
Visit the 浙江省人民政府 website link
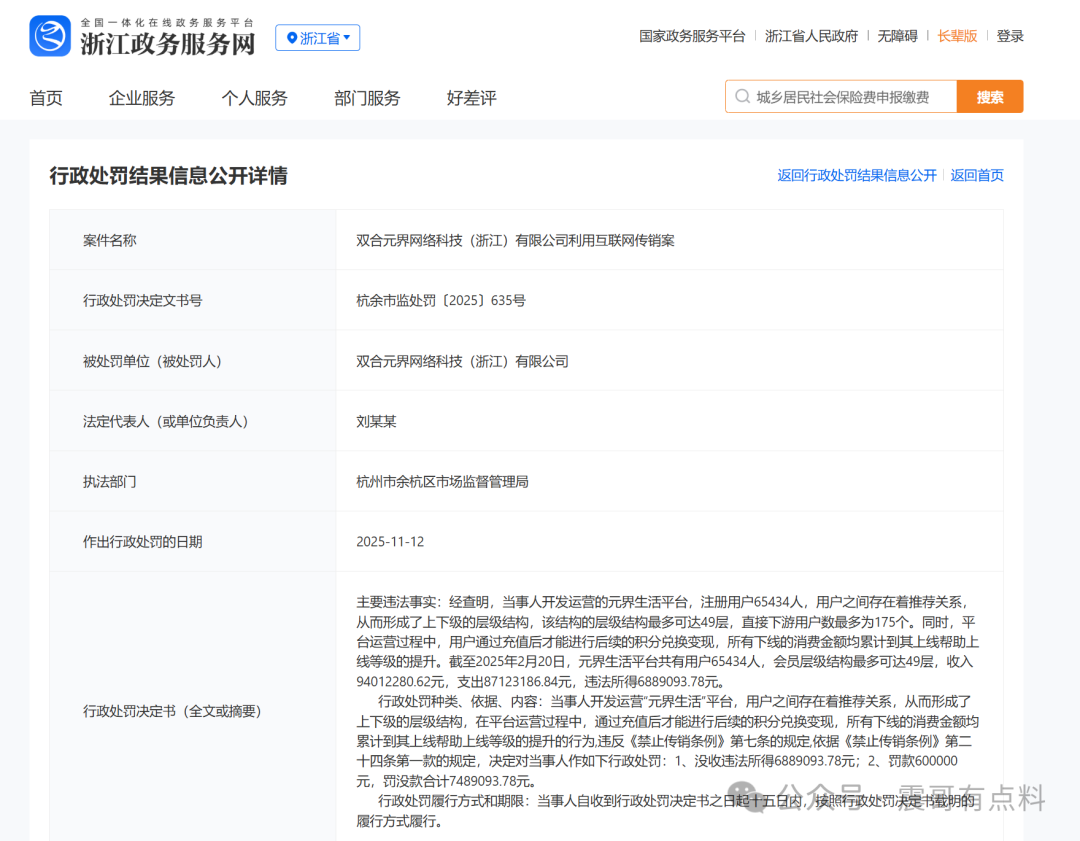(x=811, y=35)
